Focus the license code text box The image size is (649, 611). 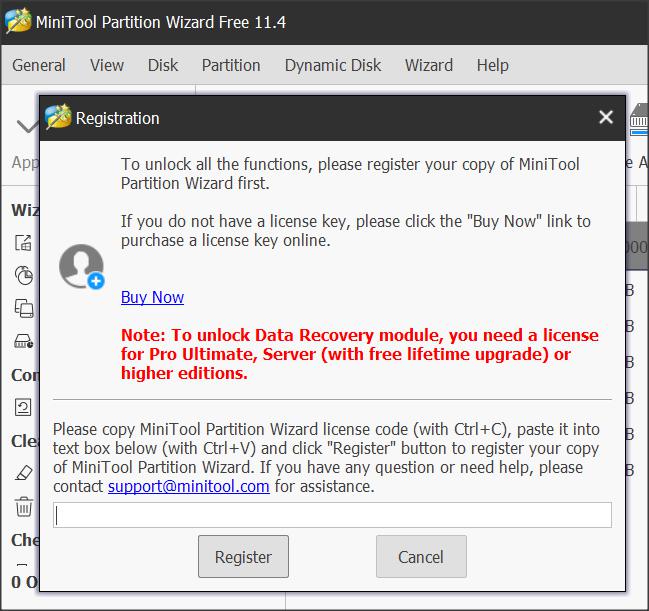(x=332, y=515)
